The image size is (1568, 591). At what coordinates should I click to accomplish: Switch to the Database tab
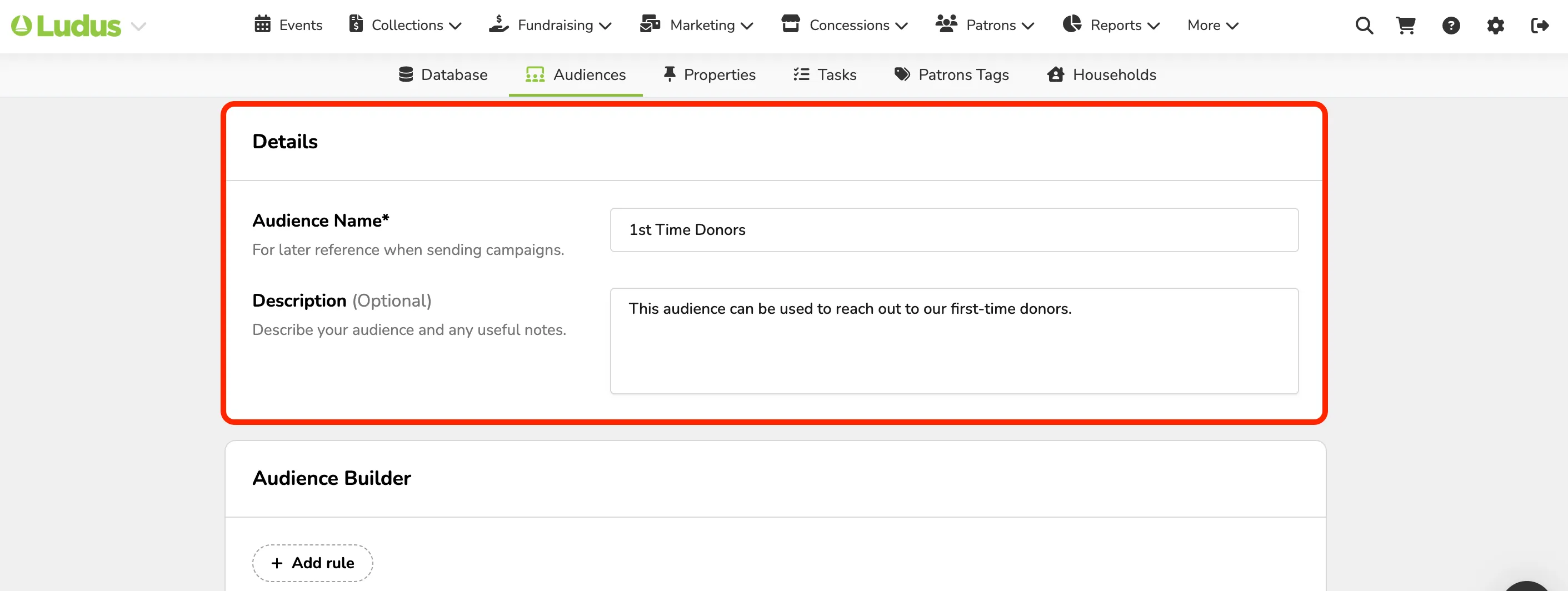click(443, 74)
